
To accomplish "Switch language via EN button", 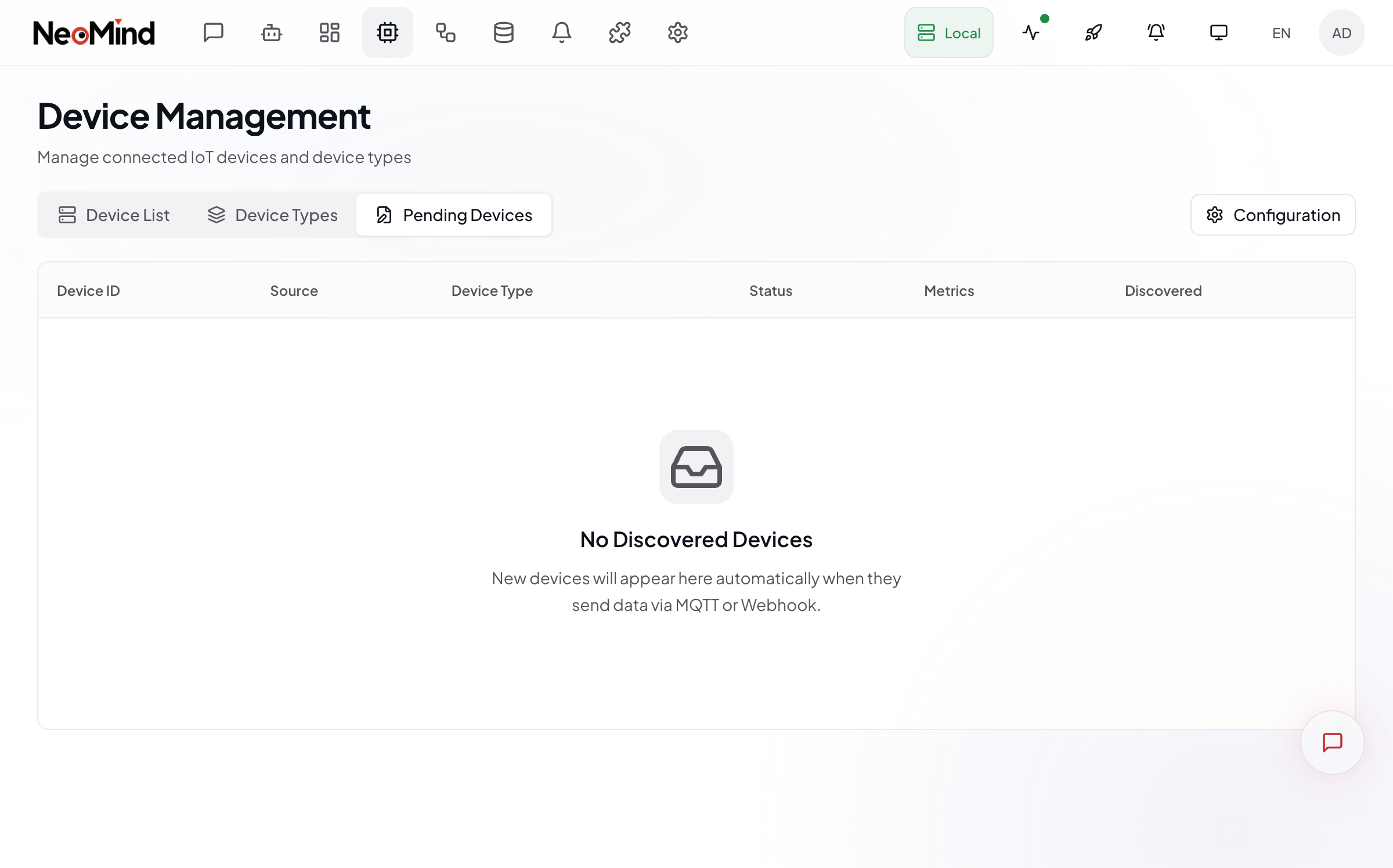I will point(1282,33).
